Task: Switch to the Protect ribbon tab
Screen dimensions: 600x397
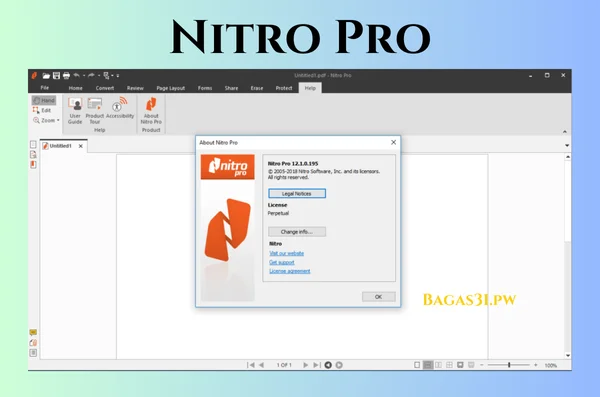Action: pyautogui.click(x=284, y=88)
